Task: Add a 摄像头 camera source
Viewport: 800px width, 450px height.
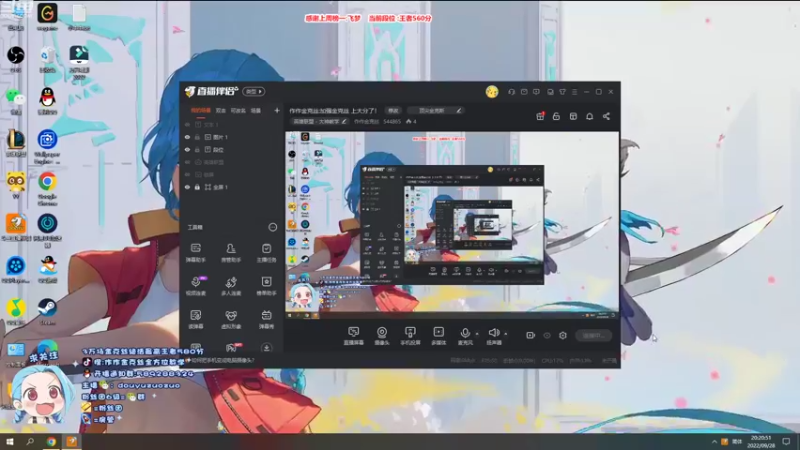Action: [382, 336]
